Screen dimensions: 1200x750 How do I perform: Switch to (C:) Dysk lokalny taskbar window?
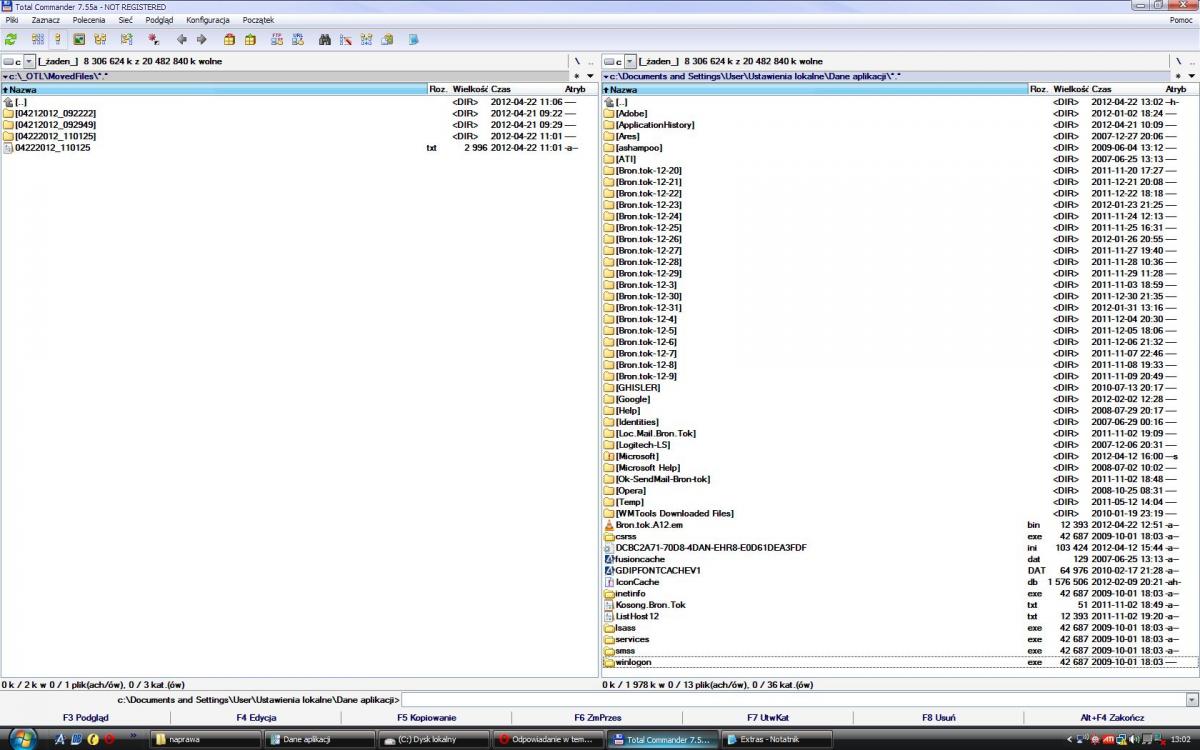pos(435,740)
